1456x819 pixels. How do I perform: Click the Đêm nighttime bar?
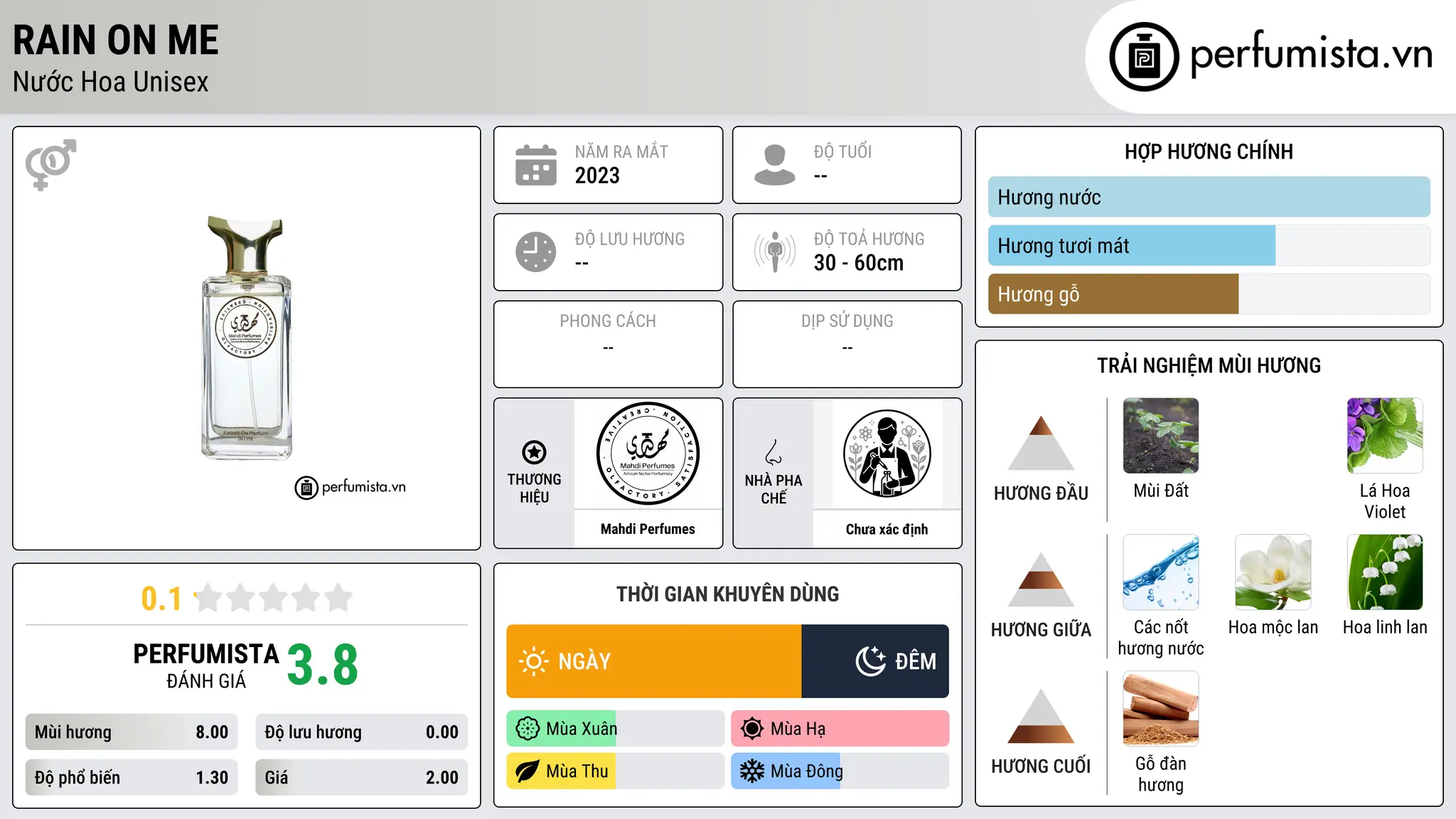pyautogui.click(x=875, y=661)
